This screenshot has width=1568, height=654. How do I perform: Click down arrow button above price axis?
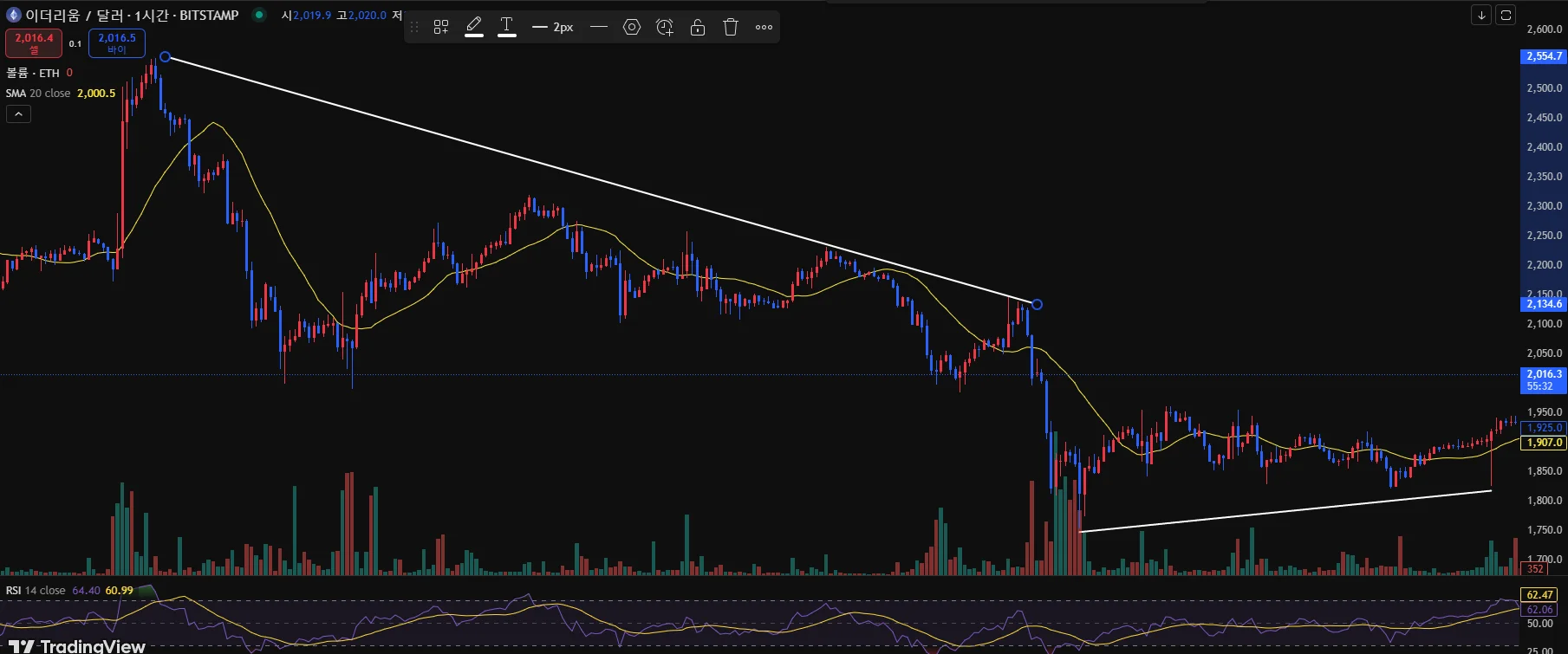click(x=1482, y=15)
